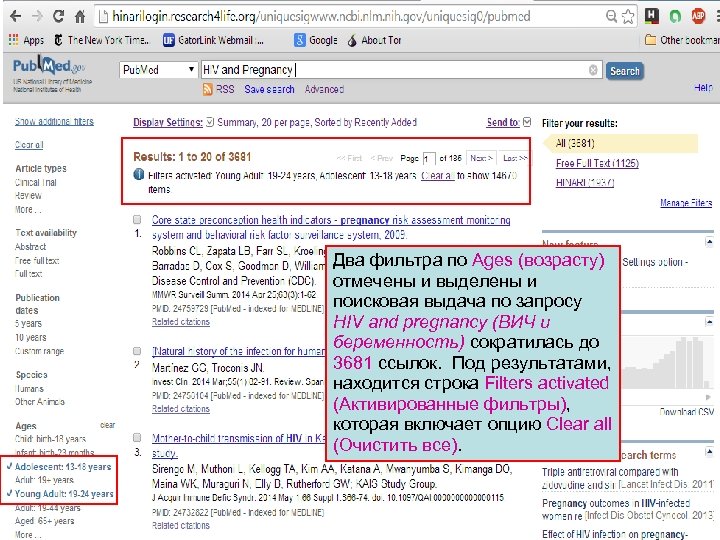
Task: Click the filters info icon
Action: click(x=138, y=174)
